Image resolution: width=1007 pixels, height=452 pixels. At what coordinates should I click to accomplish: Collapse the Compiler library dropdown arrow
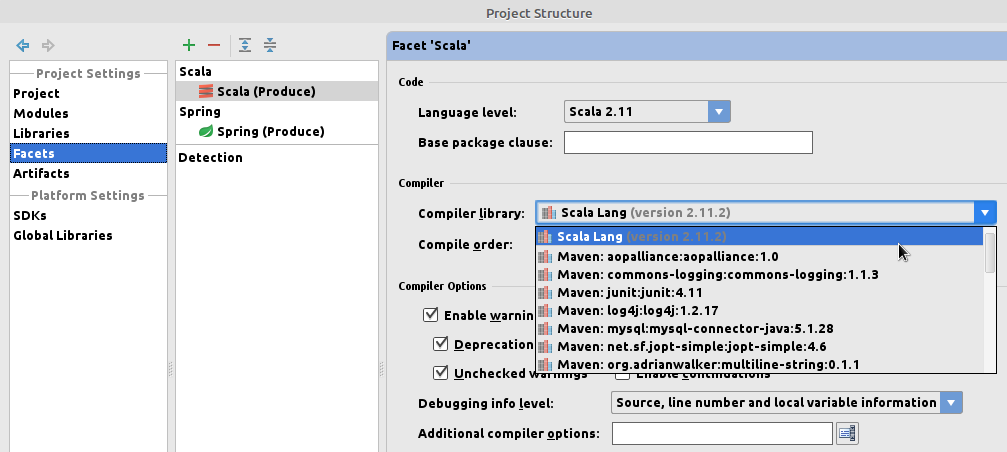[986, 212]
